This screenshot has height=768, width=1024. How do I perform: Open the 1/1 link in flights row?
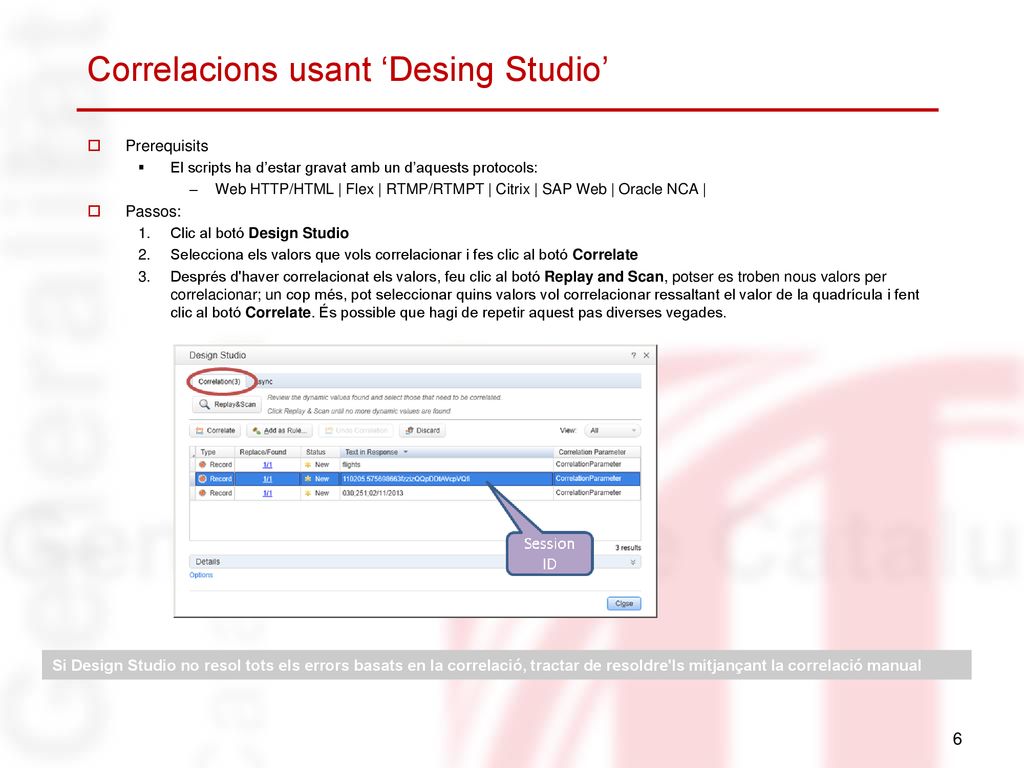click(267, 464)
